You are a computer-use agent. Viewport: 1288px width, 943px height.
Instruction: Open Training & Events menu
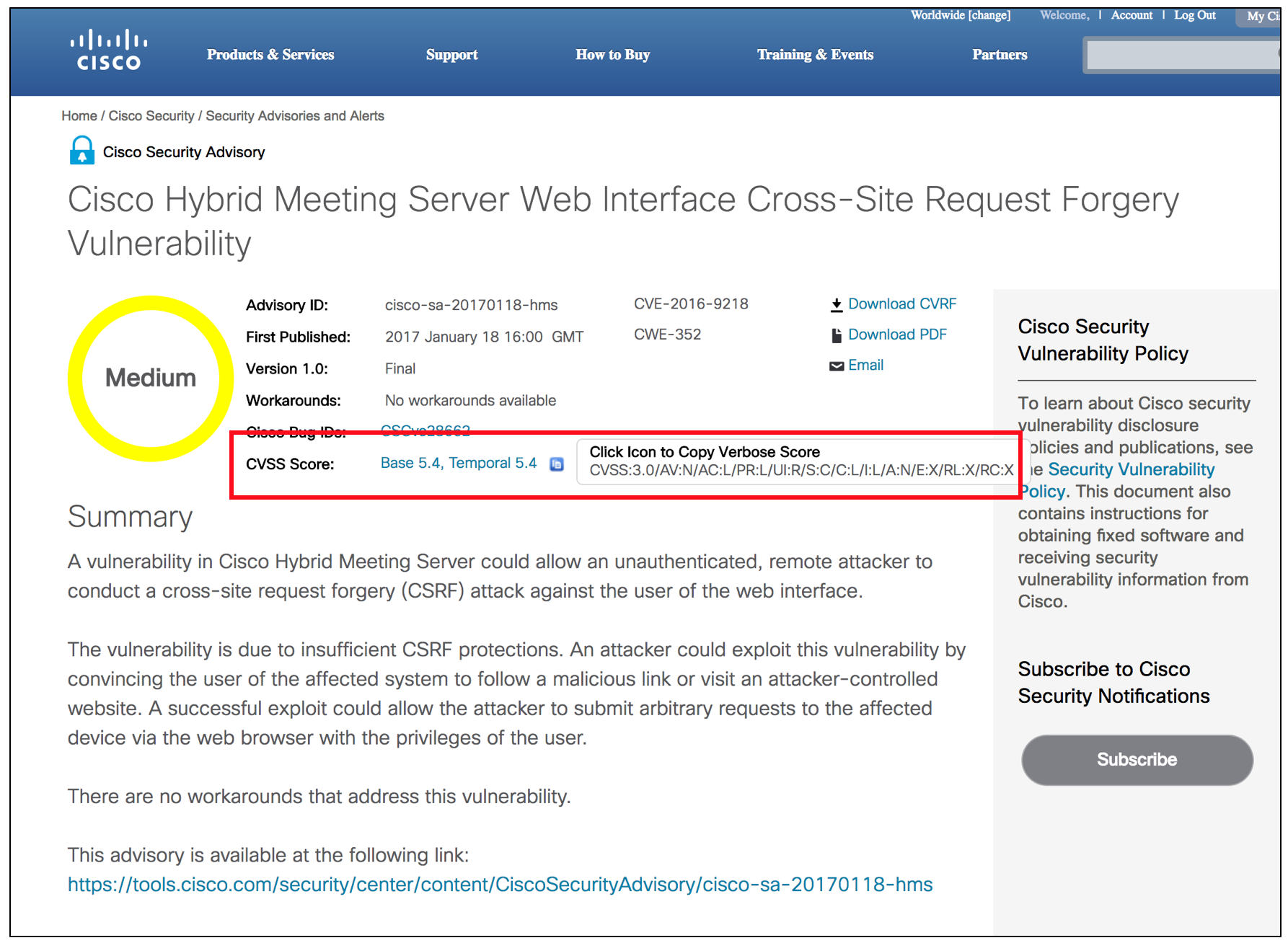coord(815,55)
